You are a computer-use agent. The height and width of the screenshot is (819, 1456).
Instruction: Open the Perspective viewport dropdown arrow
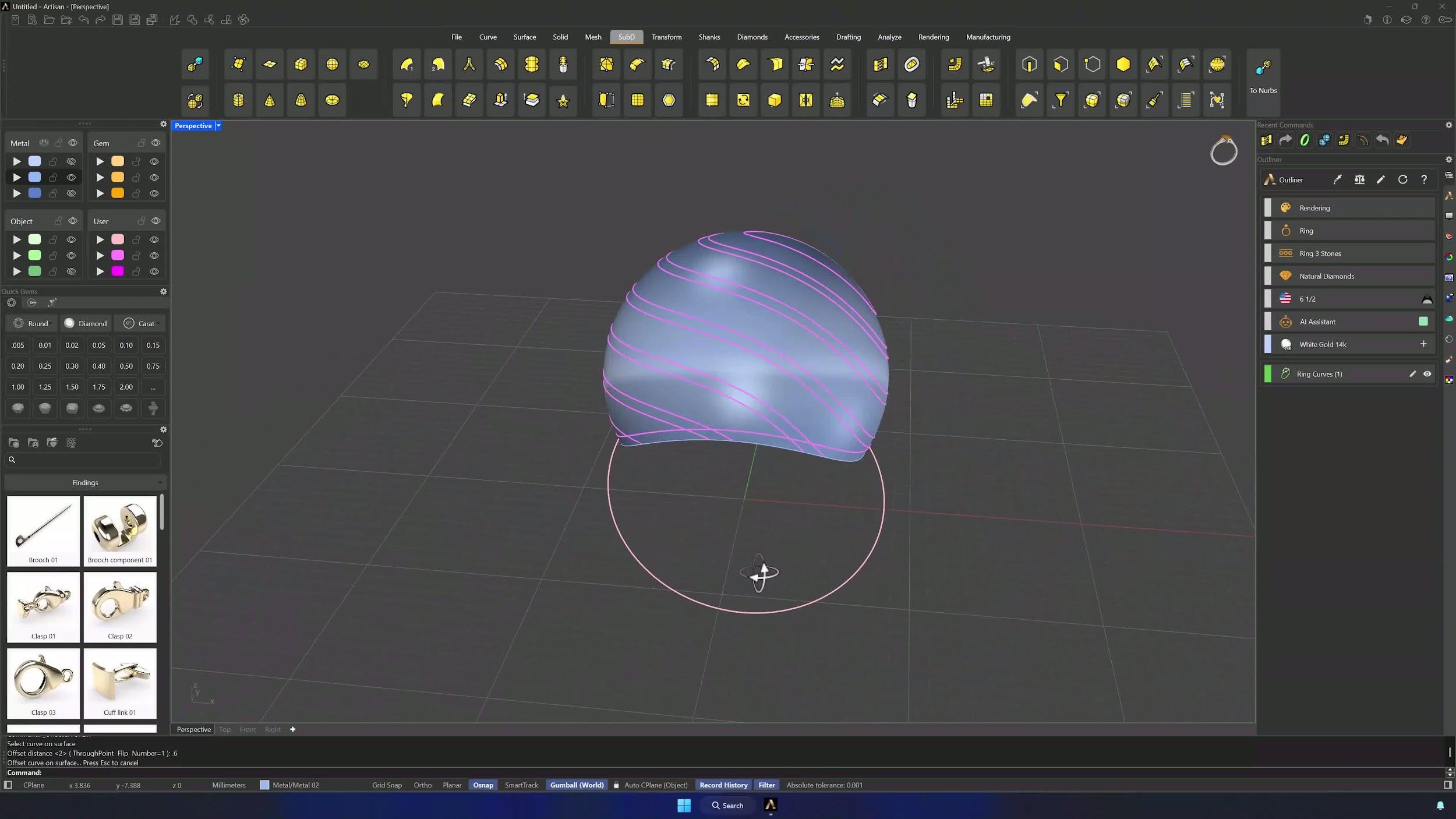click(218, 126)
